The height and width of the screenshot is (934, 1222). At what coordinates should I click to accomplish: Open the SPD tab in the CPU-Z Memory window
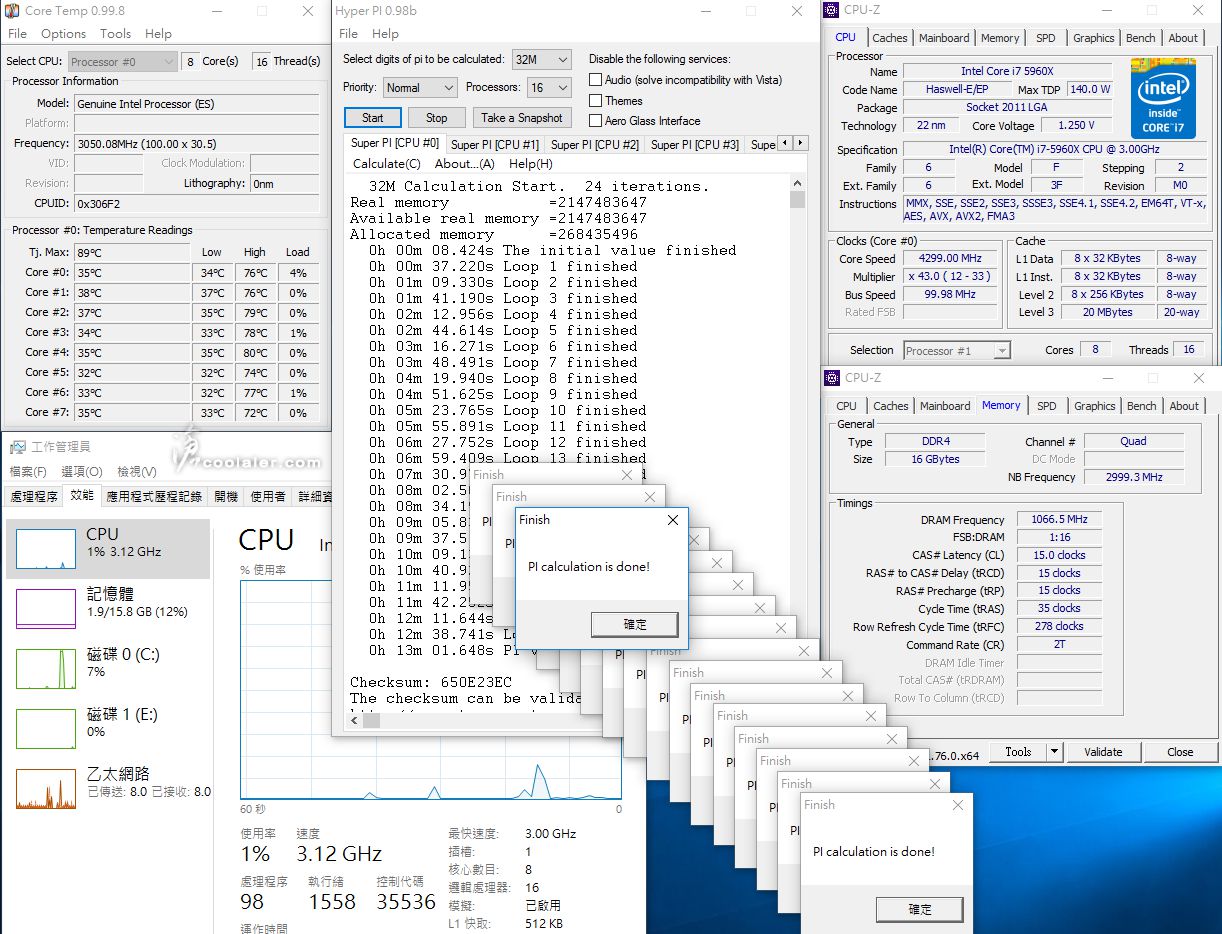pos(1047,406)
